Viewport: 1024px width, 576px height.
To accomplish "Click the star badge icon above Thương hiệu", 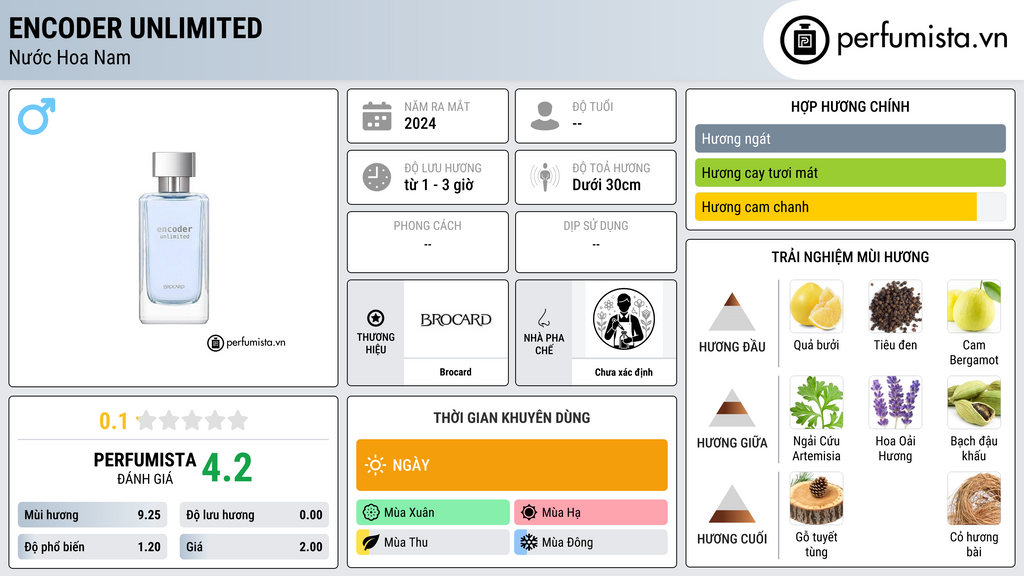I will pos(376,318).
